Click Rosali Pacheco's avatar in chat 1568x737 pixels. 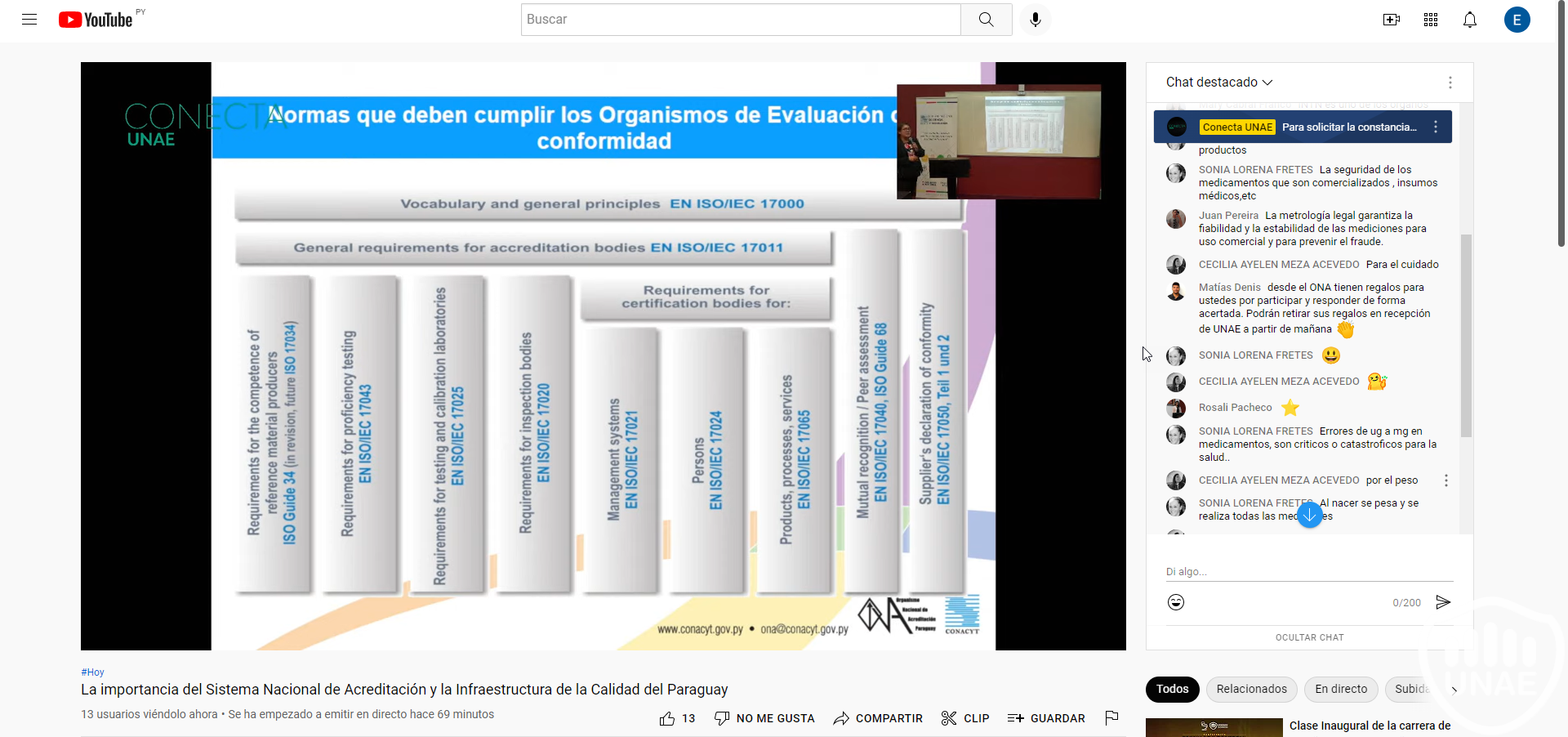tap(1176, 408)
